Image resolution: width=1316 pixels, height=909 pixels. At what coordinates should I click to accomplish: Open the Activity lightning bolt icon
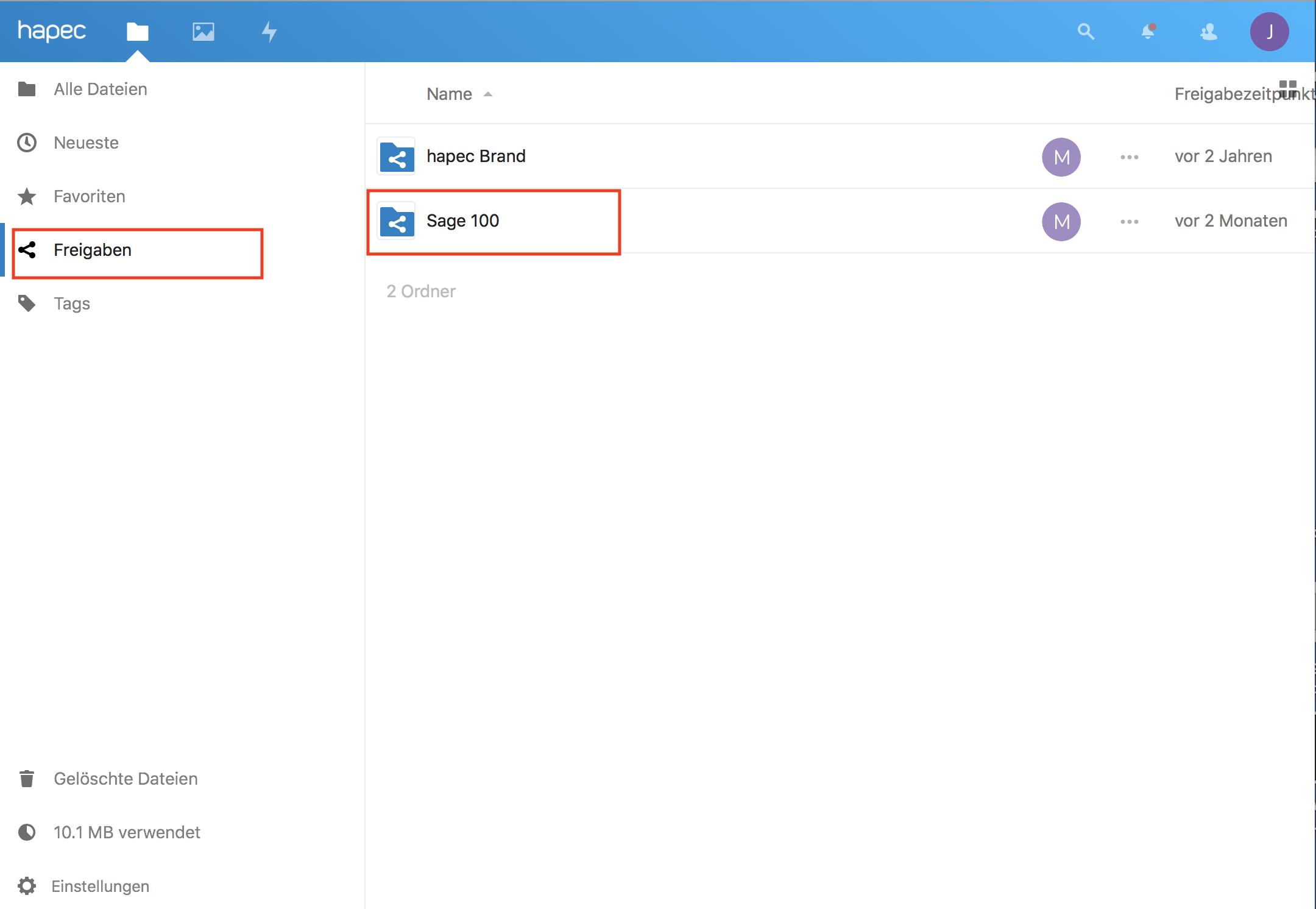tap(269, 31)
